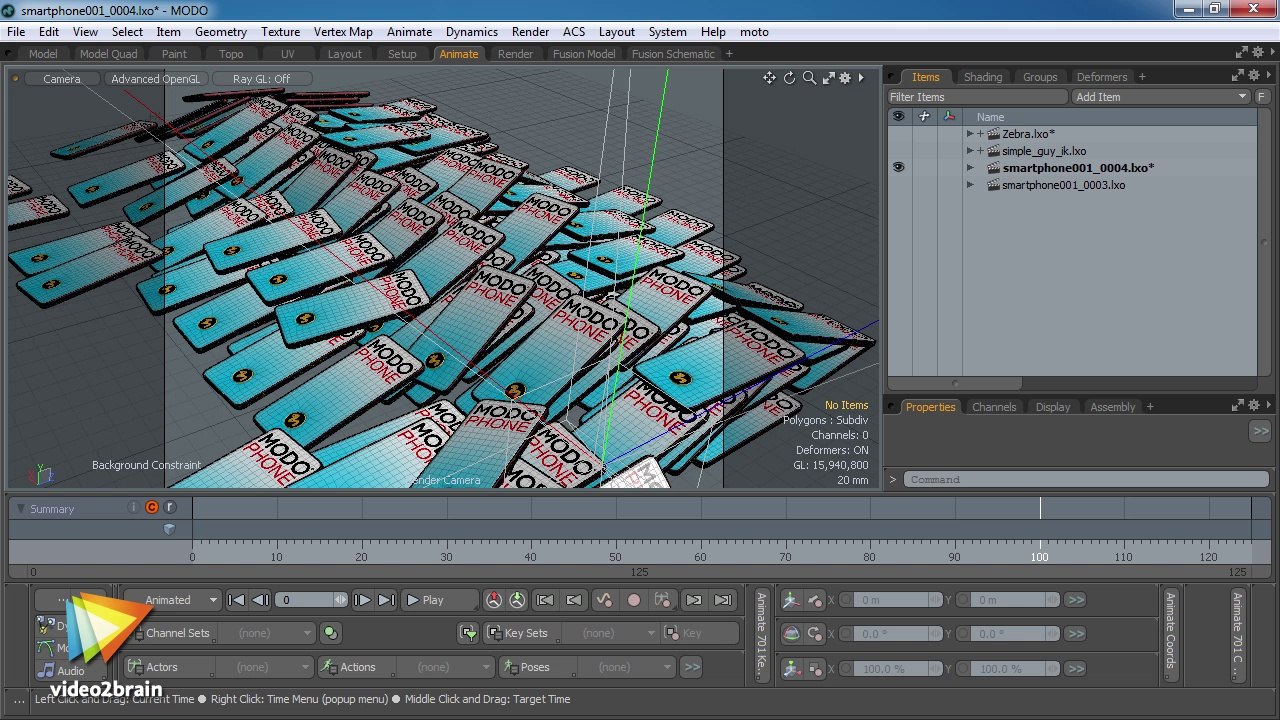Toggle the orange C button in Summary row
Viewport: 1280px width, 720px height.
[152, 508]
